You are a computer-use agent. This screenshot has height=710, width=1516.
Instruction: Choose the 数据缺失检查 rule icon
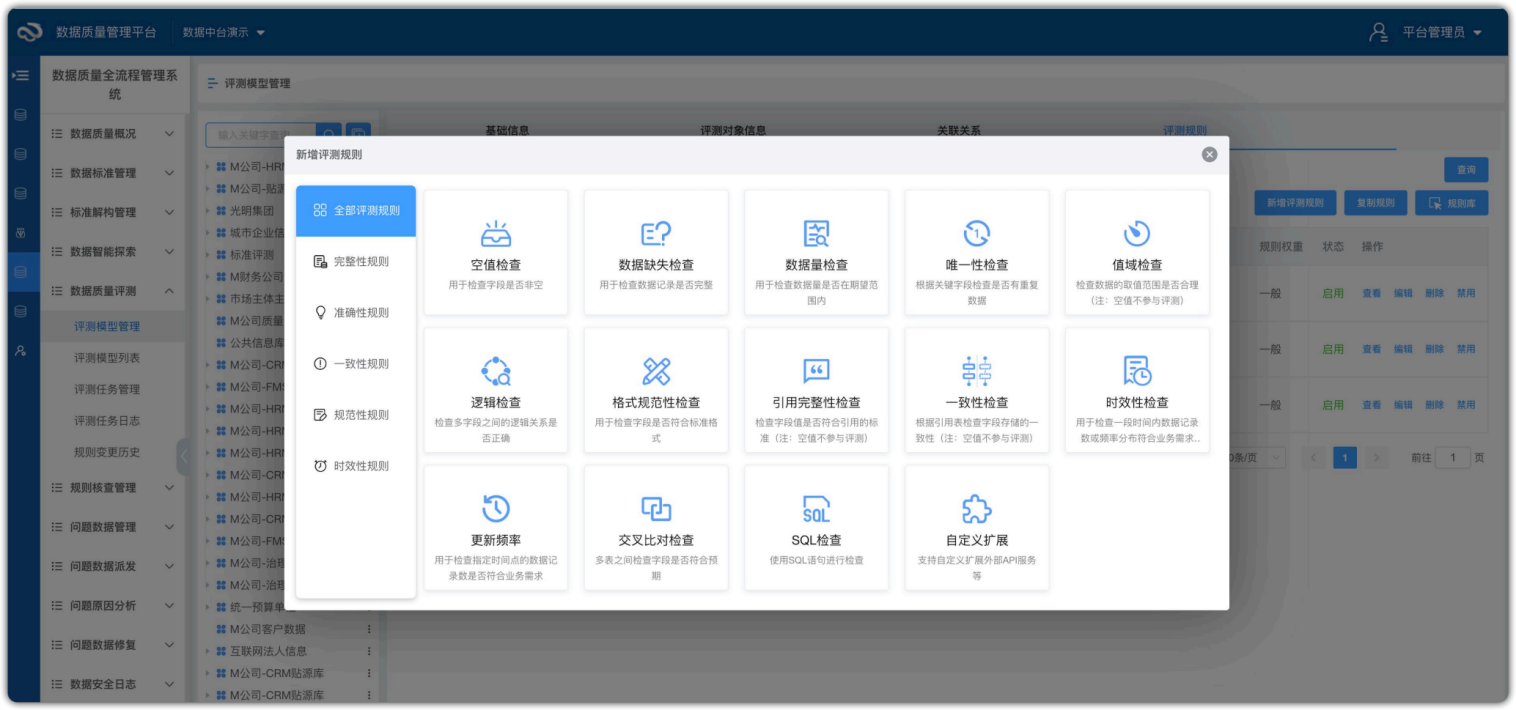point(656,234)
